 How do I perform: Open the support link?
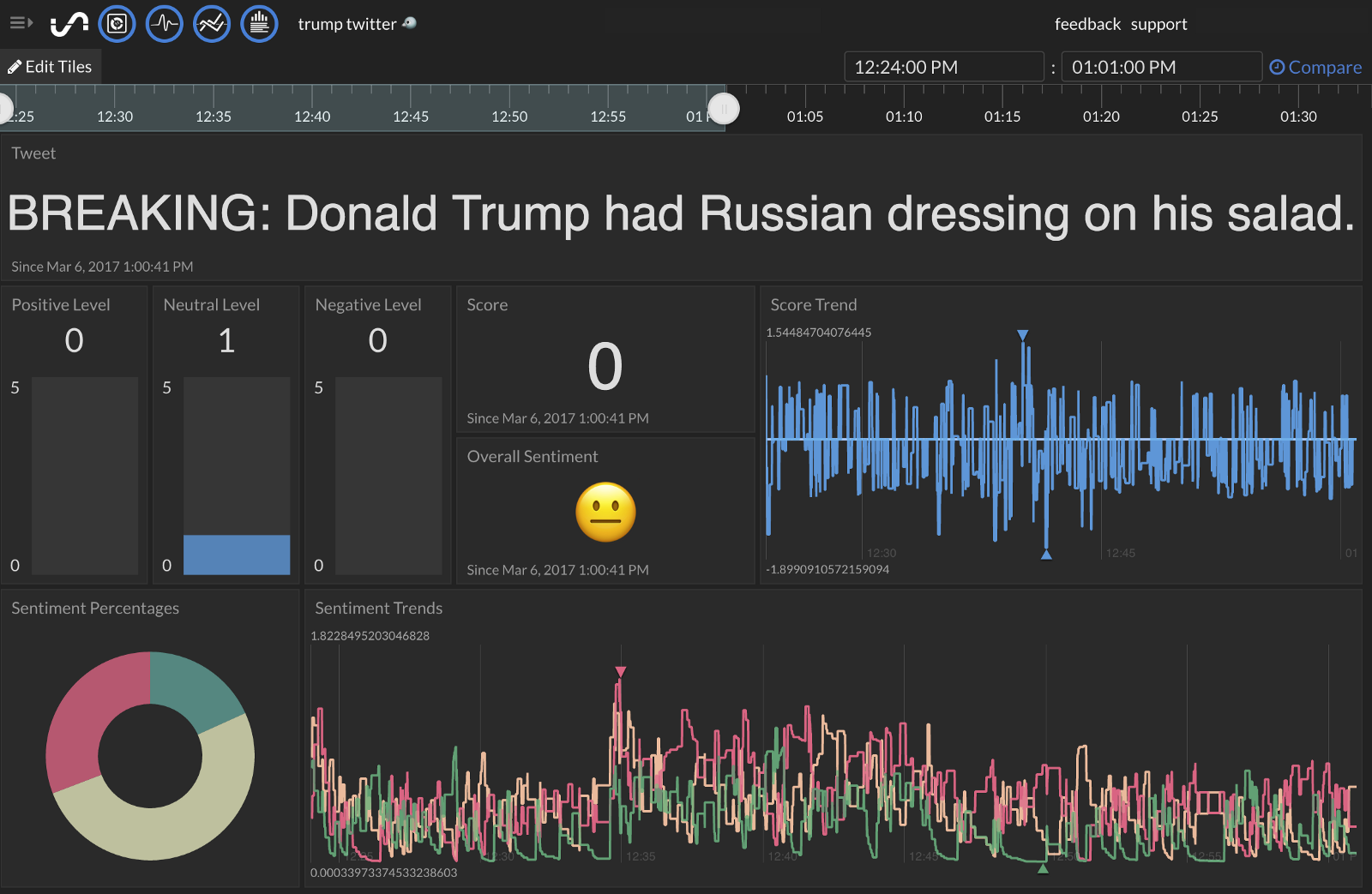click(1158, 24)
